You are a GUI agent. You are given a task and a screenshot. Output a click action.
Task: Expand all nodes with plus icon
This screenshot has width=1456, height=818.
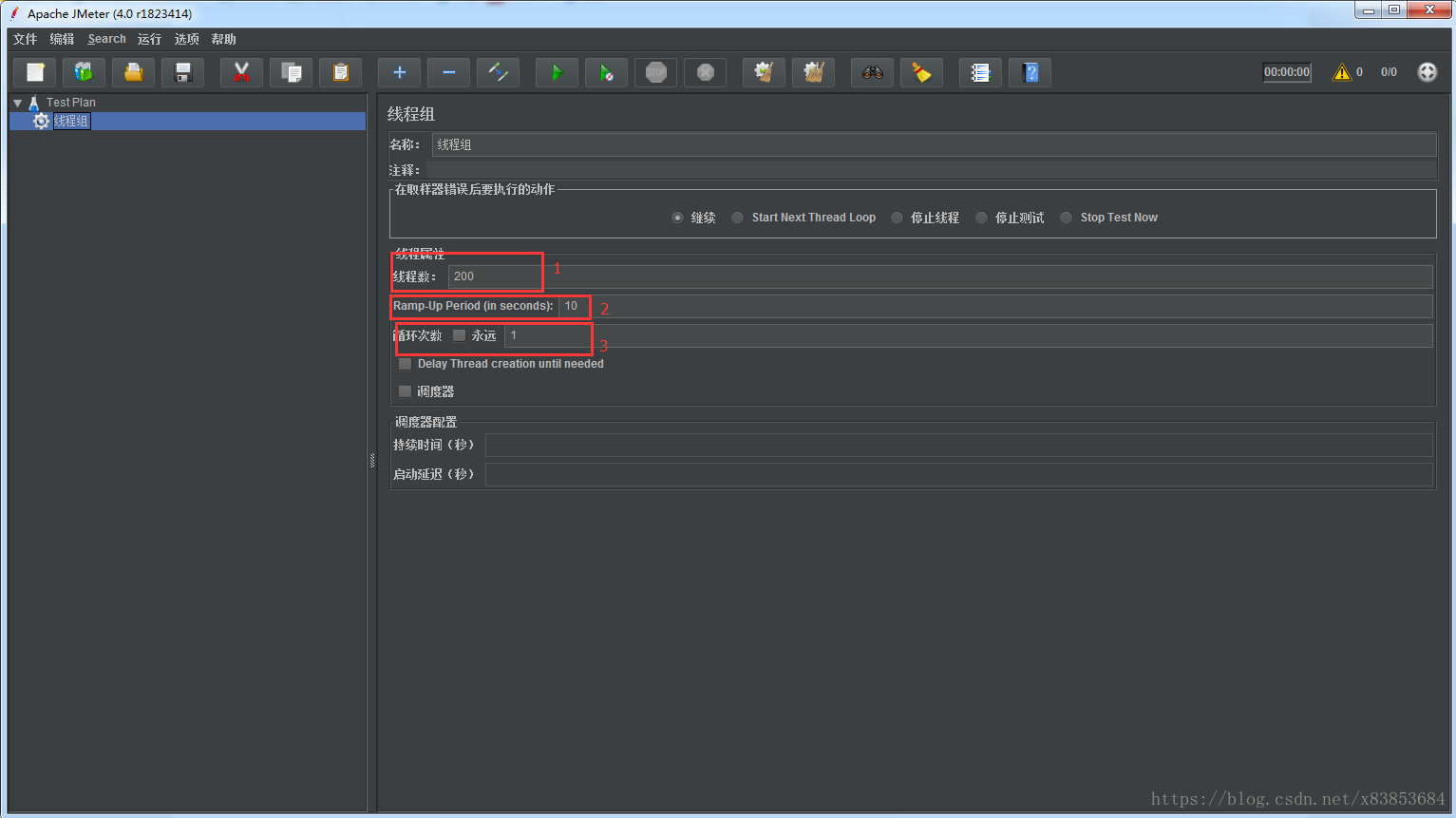[399, 72]
